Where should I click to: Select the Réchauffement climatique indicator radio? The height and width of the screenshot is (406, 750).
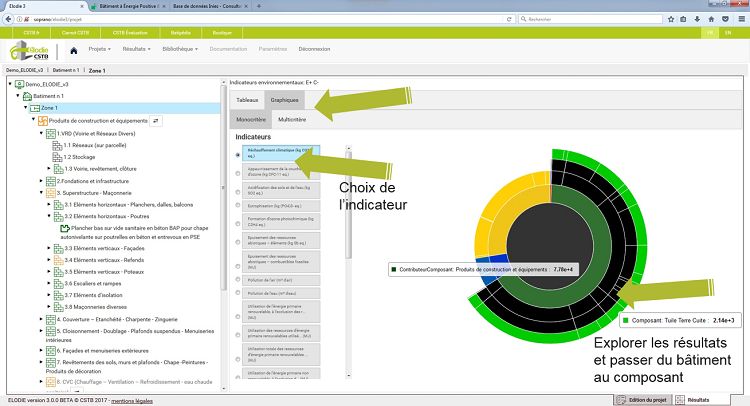pos(238,155)
